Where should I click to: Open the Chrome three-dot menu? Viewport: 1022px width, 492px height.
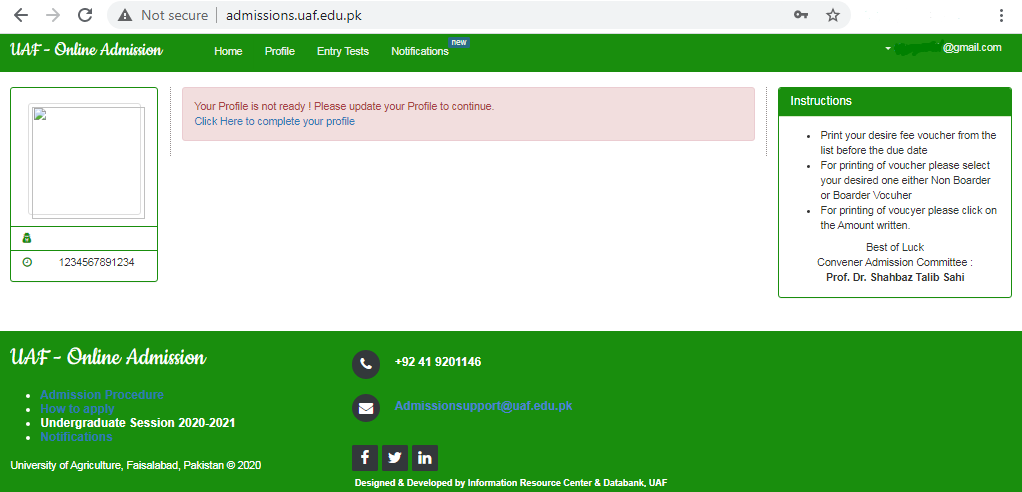tap(1001, 16)
